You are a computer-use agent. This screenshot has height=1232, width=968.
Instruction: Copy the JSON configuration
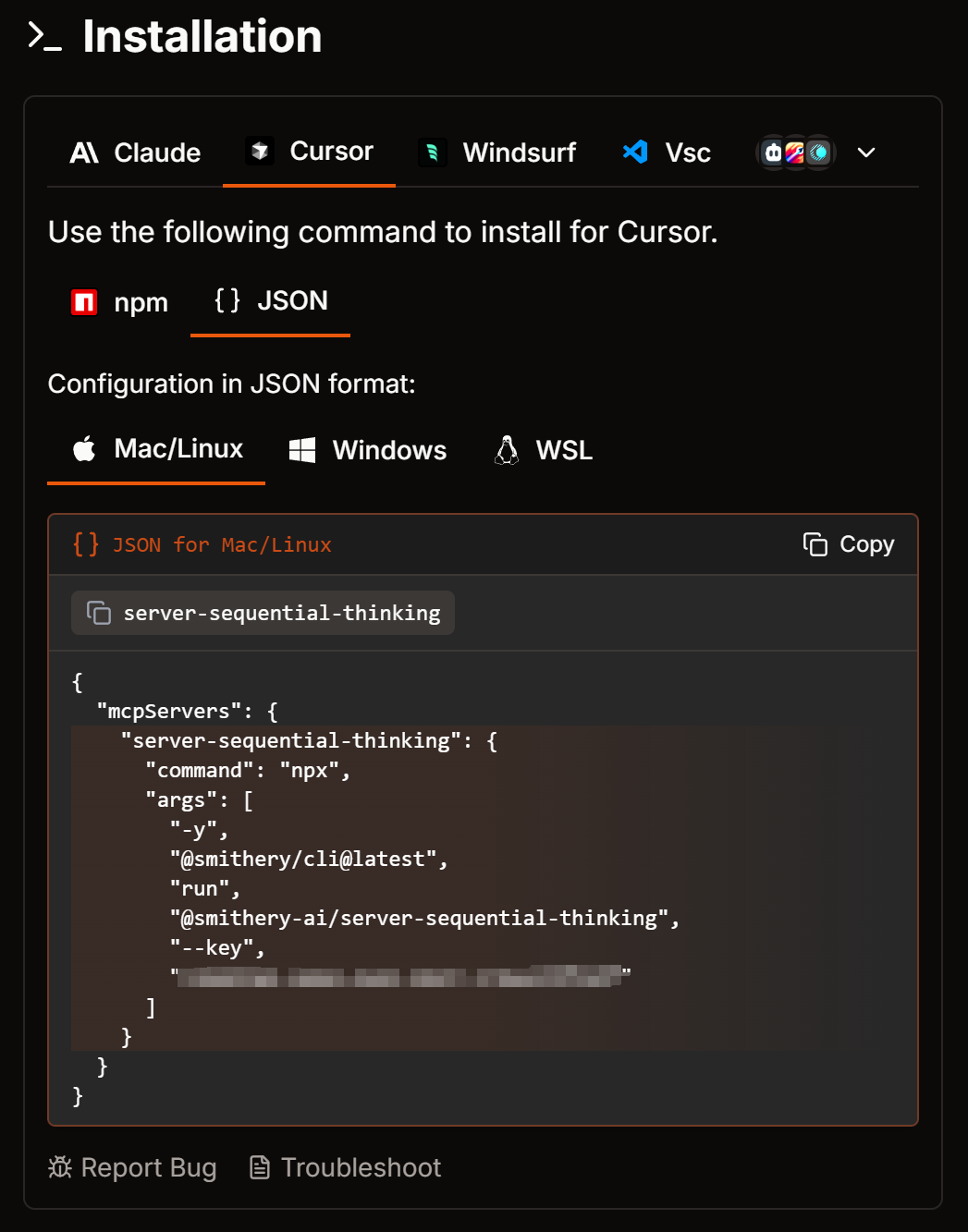(x=849, y=544)
